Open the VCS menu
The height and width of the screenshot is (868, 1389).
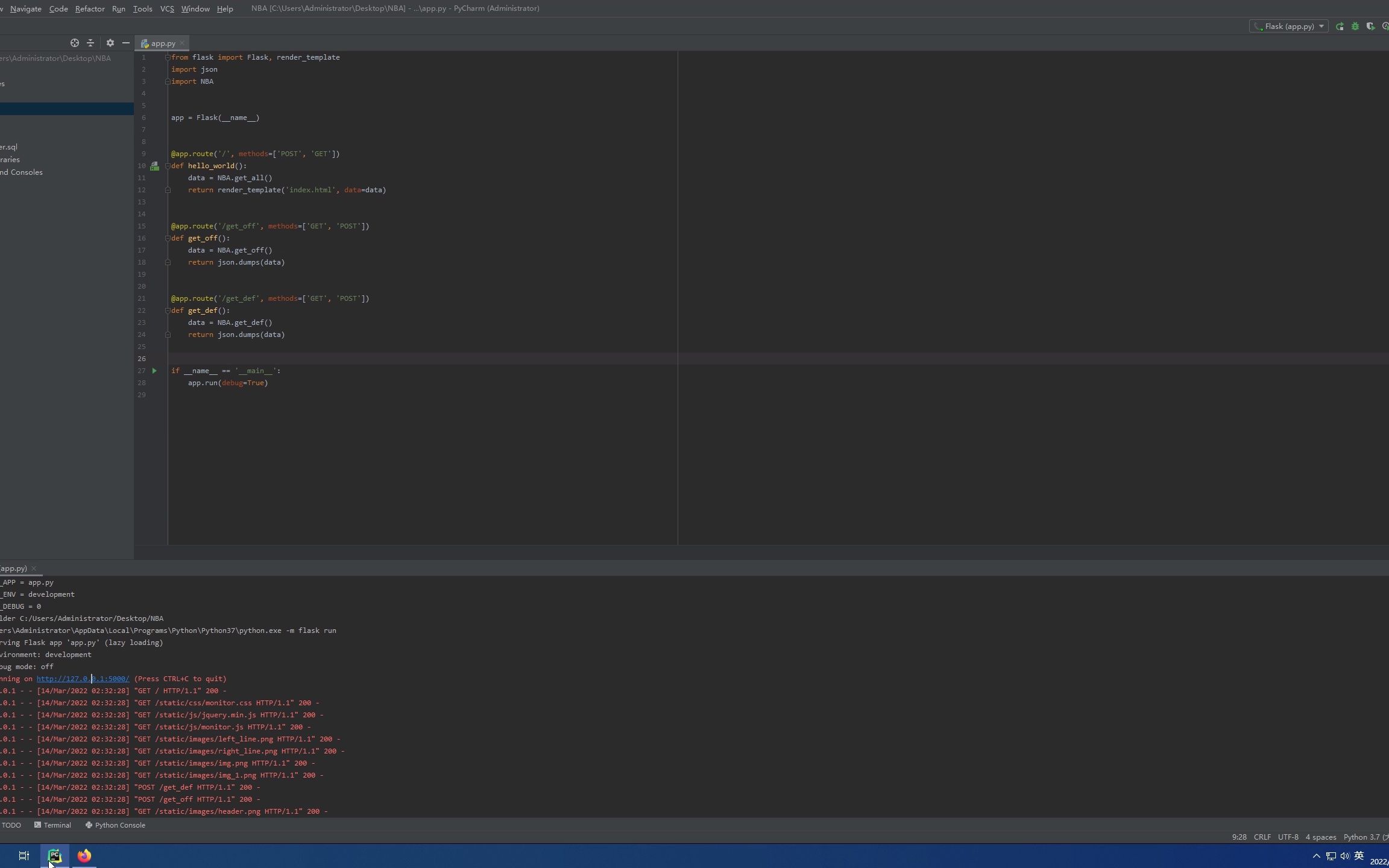pyautogui.click(x=167, y=8)
